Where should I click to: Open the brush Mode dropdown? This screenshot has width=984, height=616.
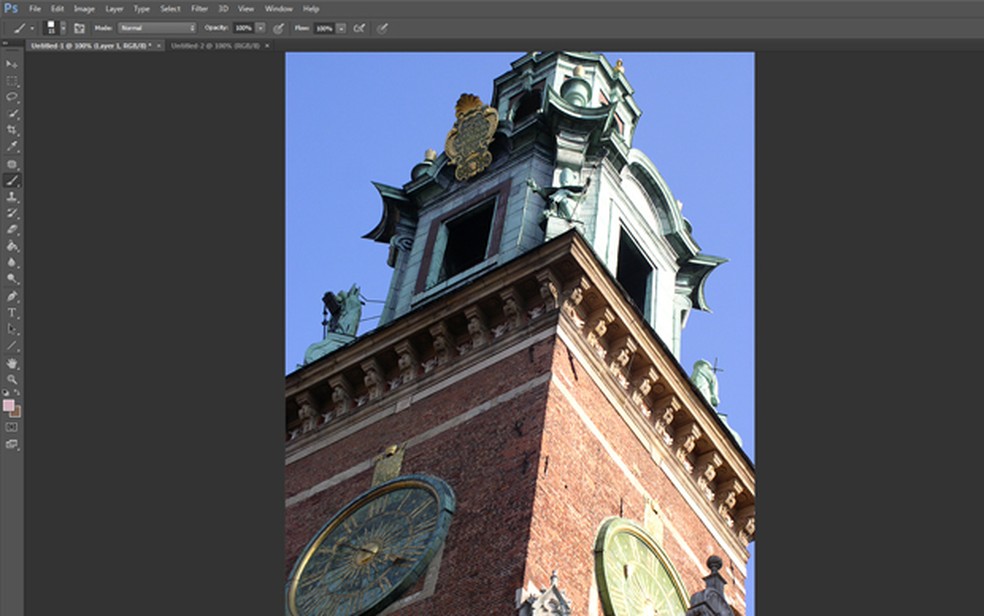[x=157, y=28]
